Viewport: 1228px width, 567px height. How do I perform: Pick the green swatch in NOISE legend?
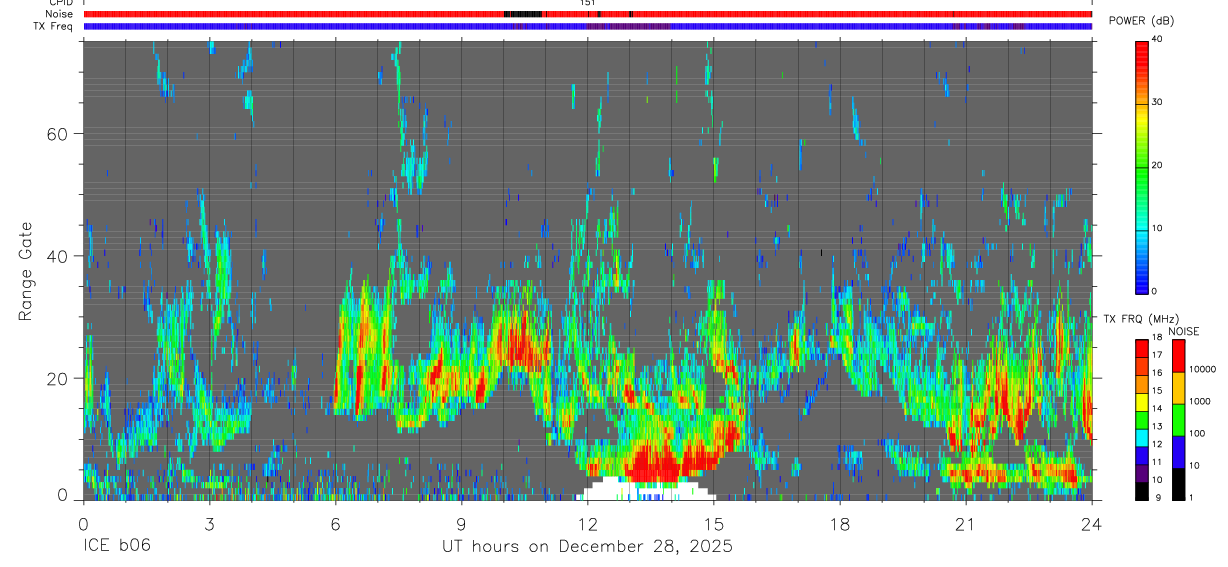[1178, 420]
